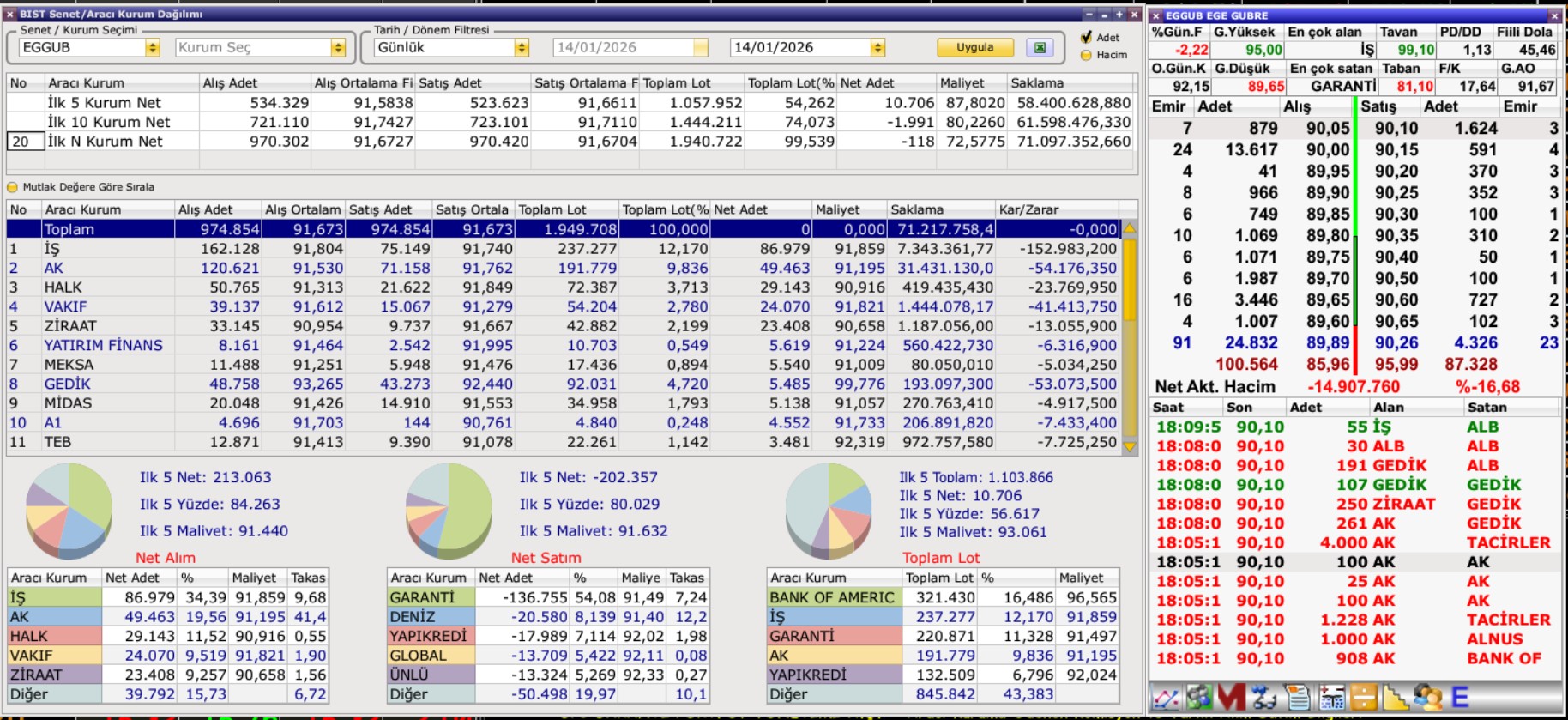Screen dimensions: 1568x720
Task: Sort by Kar/Zarar column header
Action: [1056, 209]
